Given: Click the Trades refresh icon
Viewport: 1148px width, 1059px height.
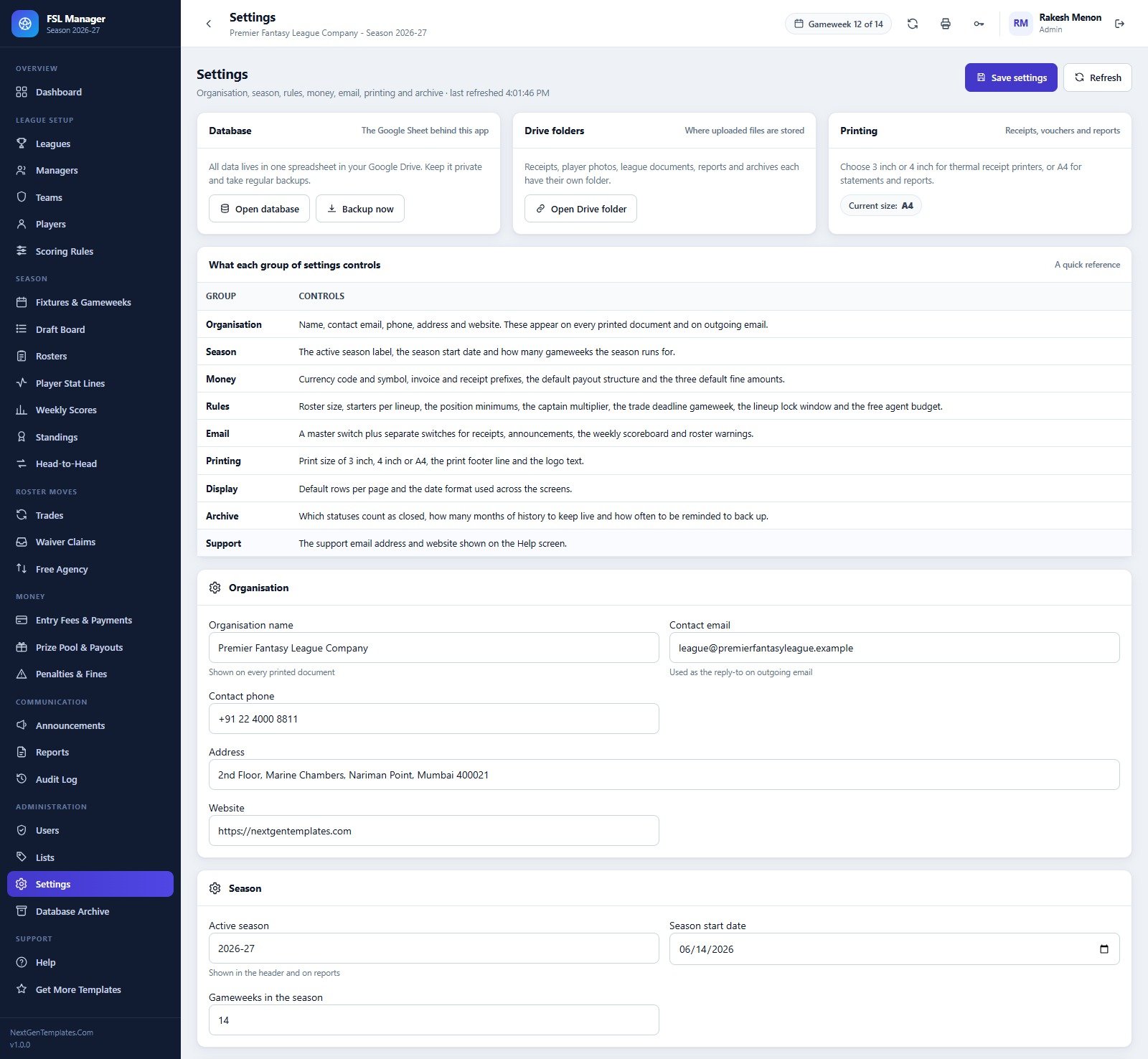Looking at the screenshot, I should click(x=22, y=515).
